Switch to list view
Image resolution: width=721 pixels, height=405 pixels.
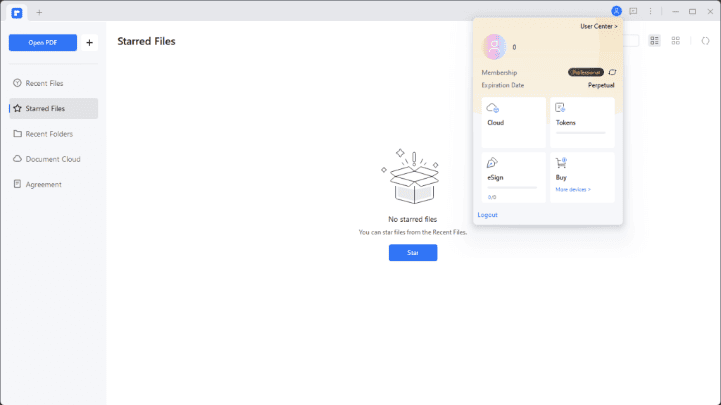click(654, 41)
